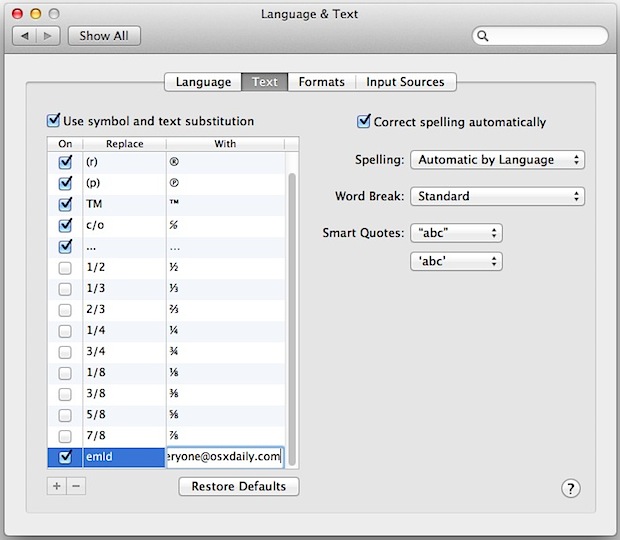This screenshot has height=540, width=620.
Task: Click the substitution list scrollbar
Action: click(292, 319)
